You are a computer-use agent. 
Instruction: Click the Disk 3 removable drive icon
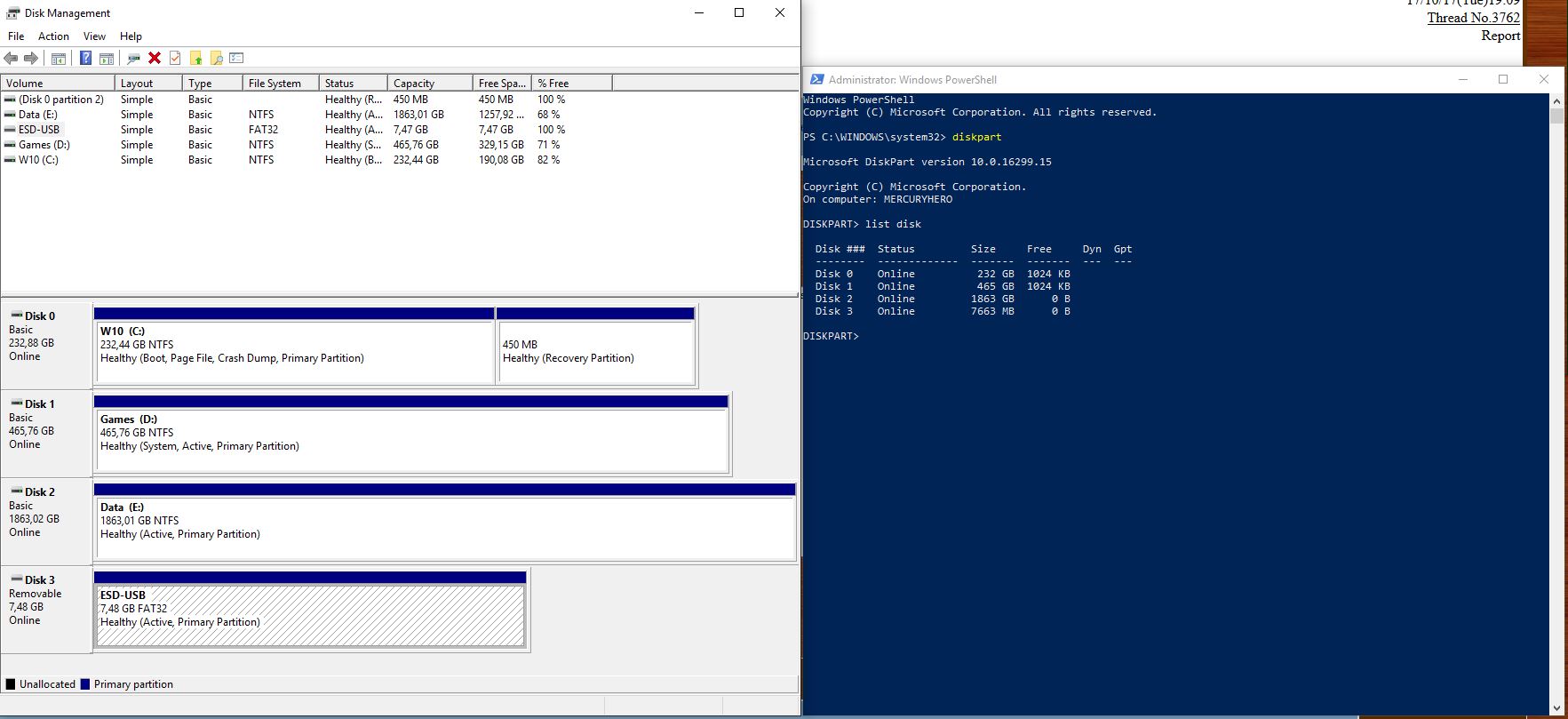[16, 579]
